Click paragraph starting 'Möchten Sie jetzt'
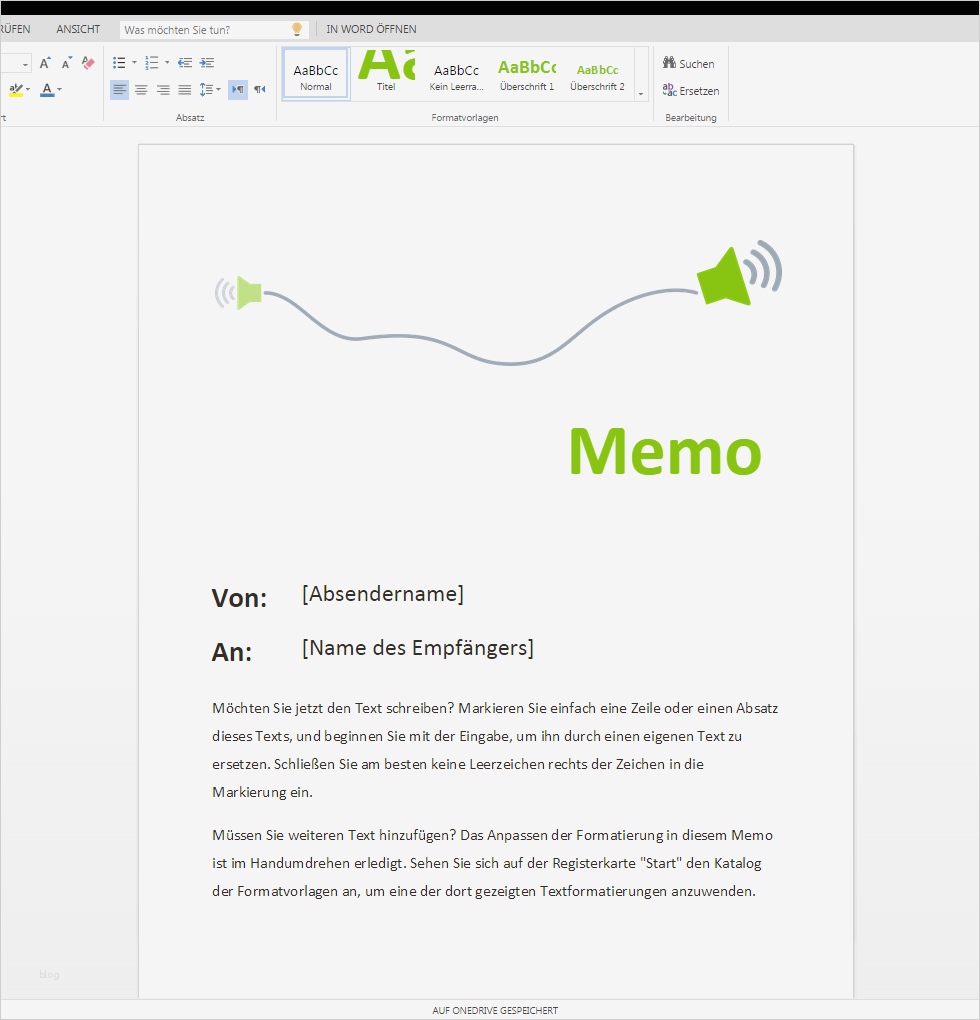The width and height of the screenshot is (980, 1020). click(495, 750)
